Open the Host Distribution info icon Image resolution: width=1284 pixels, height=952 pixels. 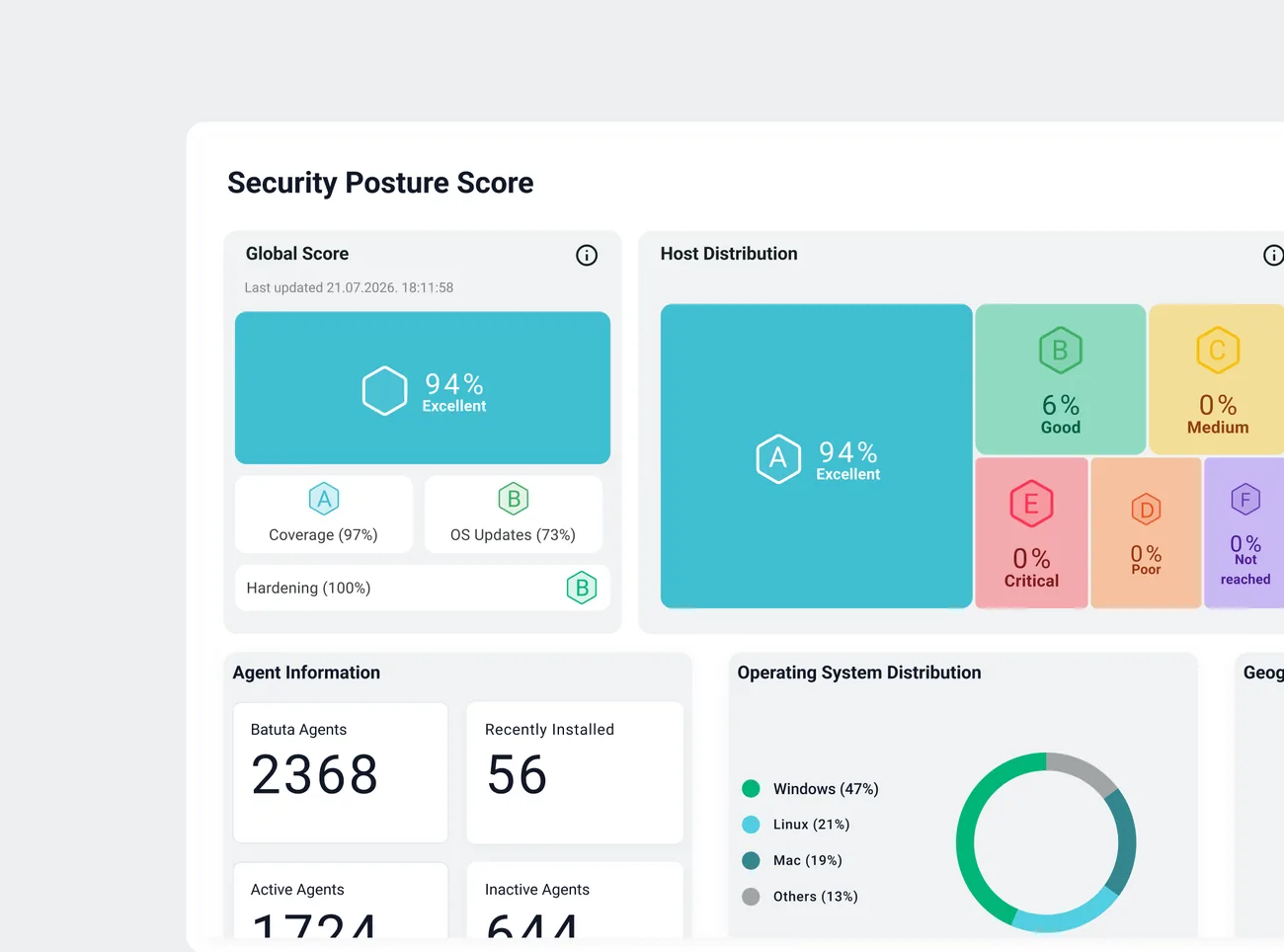[1274, 256]
